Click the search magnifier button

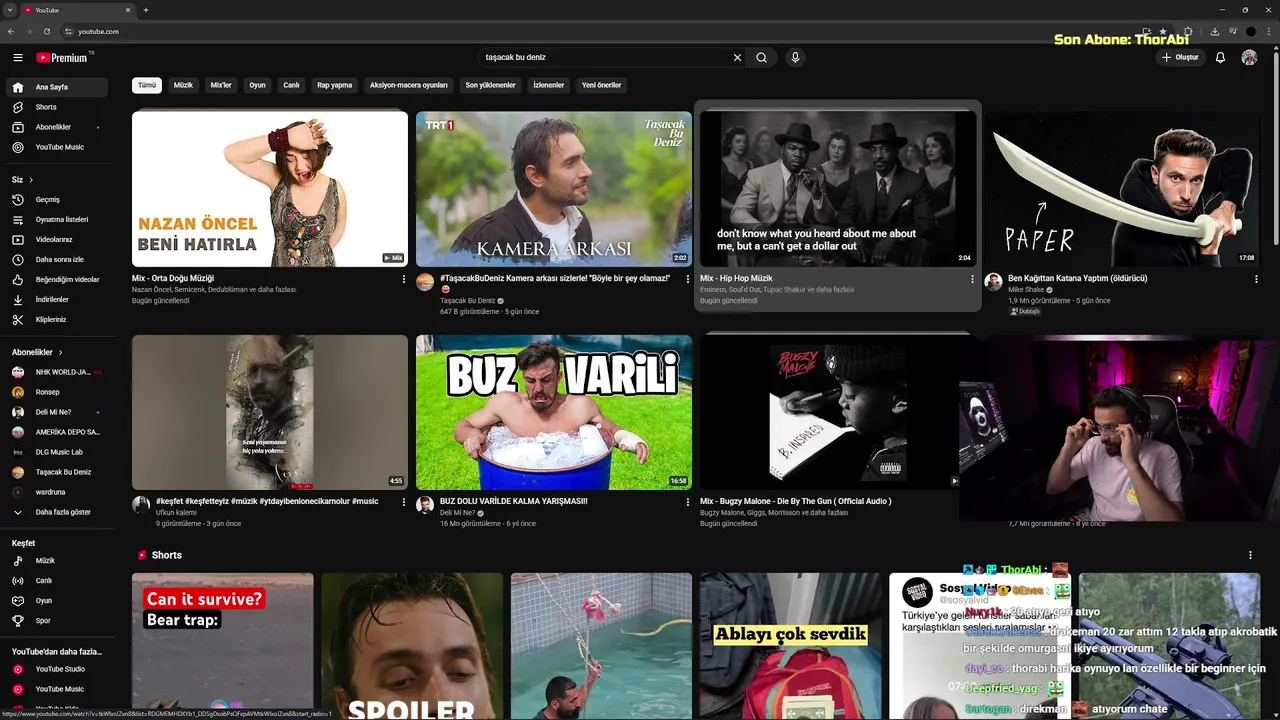761,58
